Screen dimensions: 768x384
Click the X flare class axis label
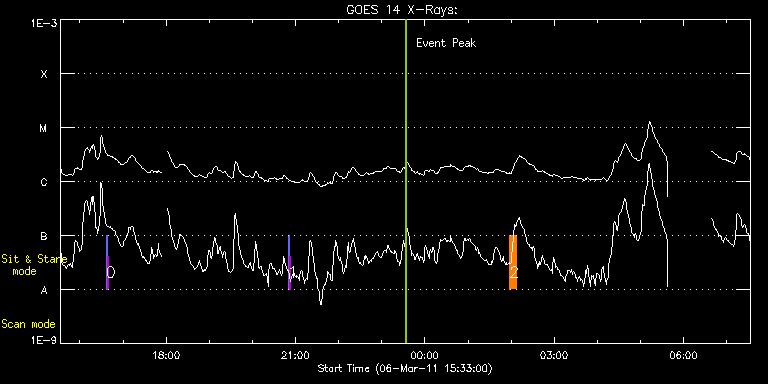[44, 74]
